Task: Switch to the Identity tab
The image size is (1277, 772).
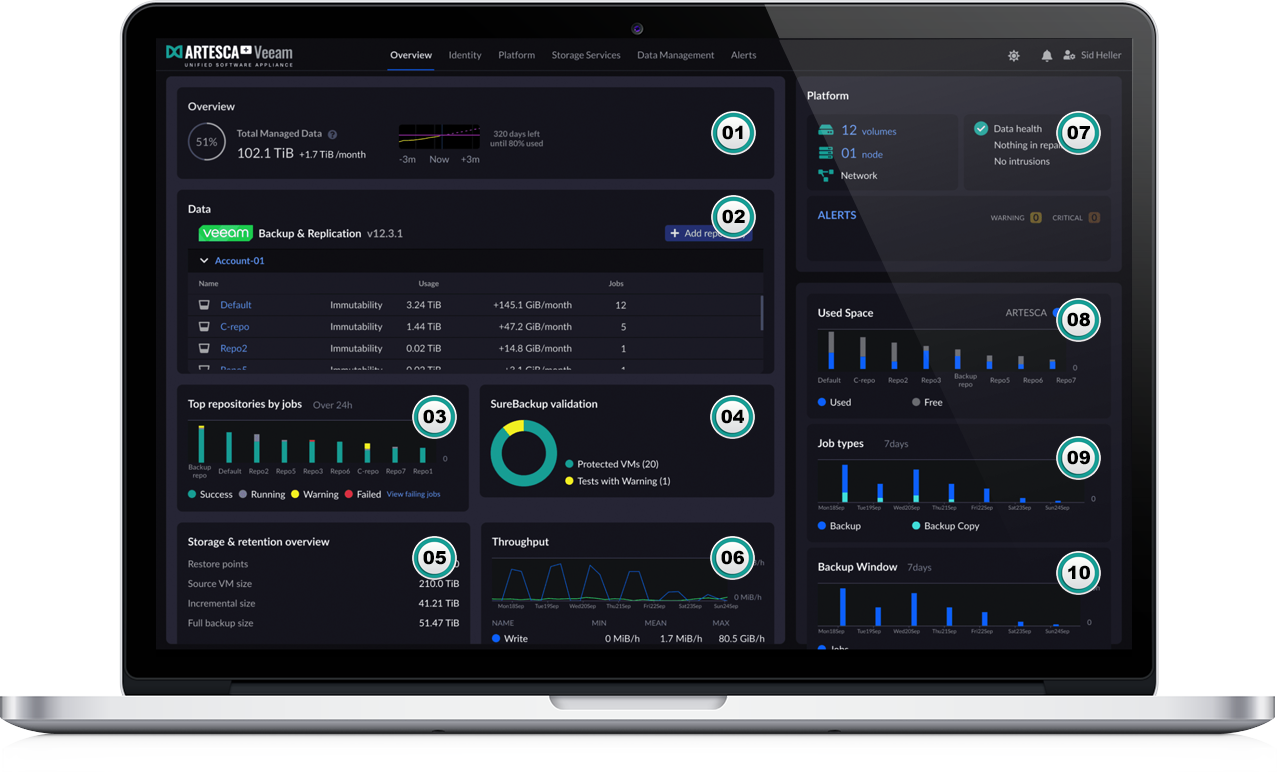Action: pyautogui.click(x=465, y=55)
